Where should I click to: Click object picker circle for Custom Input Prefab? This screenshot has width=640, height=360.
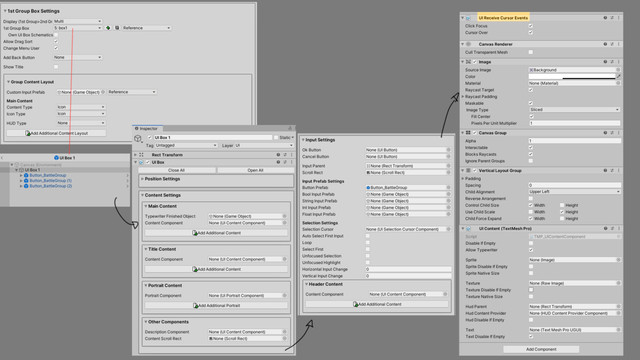[x=103, y=92]
